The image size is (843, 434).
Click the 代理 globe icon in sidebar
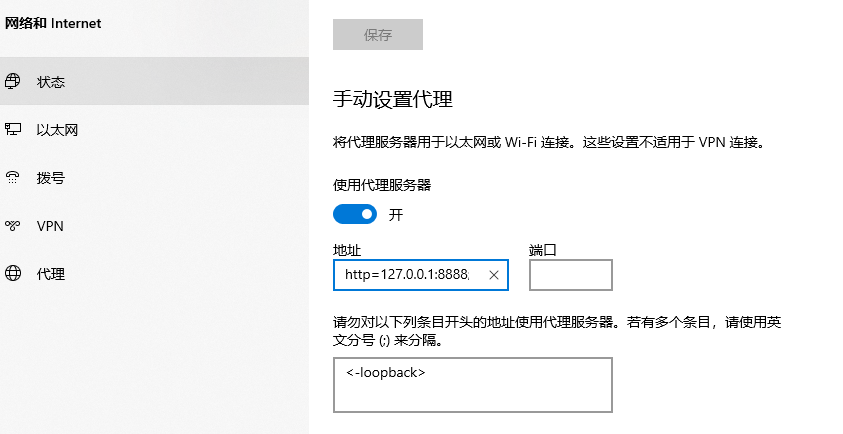click(x=13, y=273)
